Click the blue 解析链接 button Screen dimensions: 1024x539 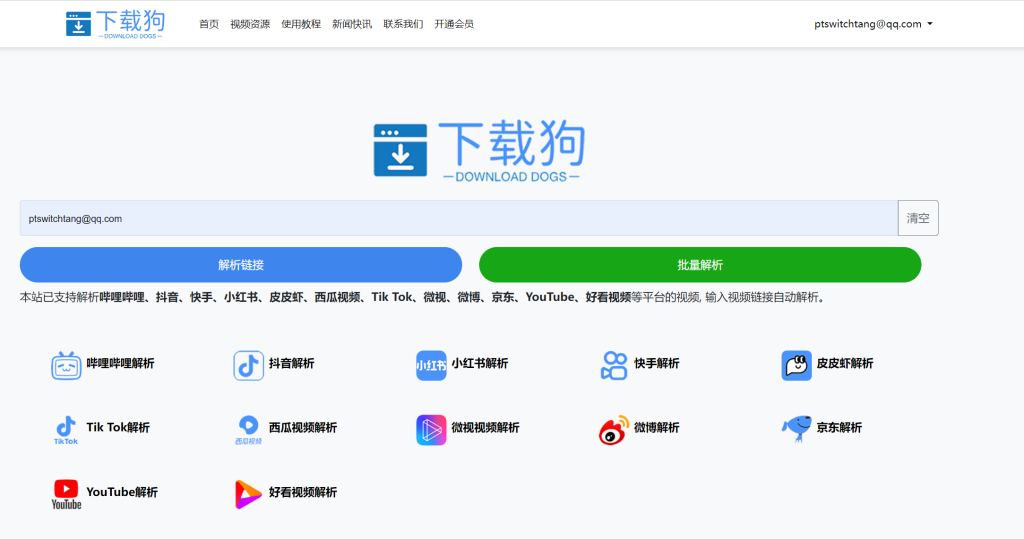(241, 265)
